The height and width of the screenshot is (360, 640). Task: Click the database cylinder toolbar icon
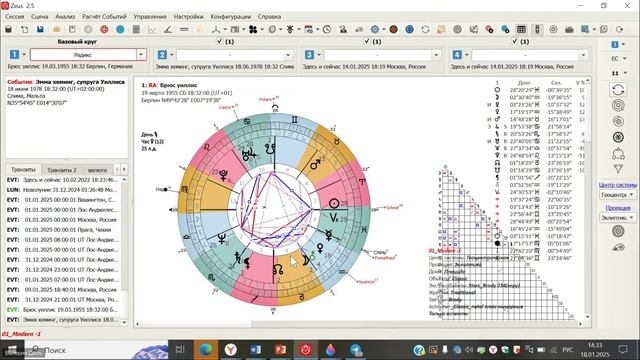9,29
